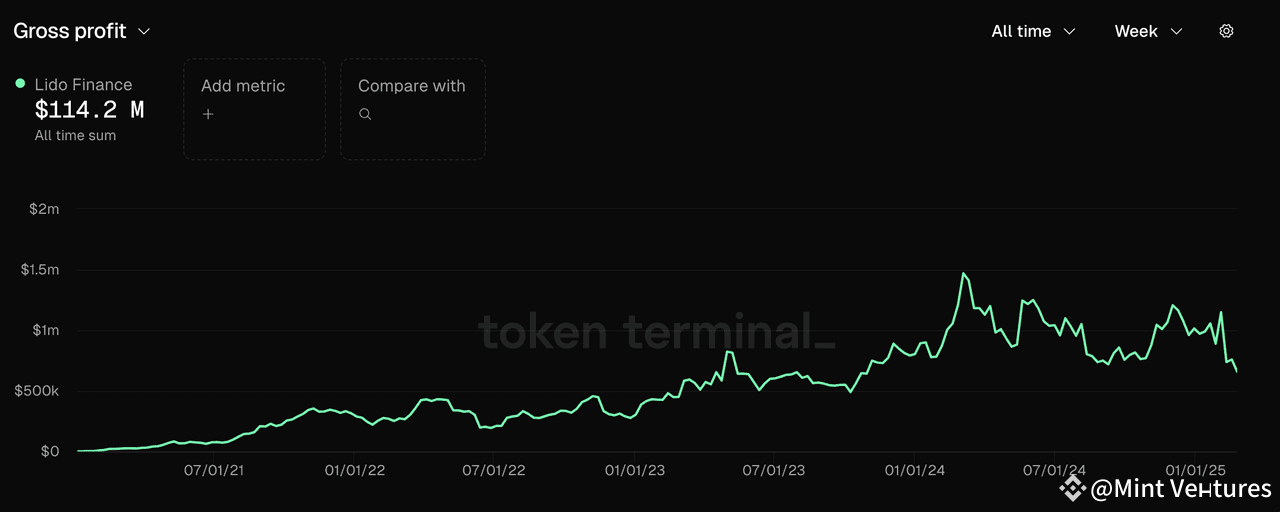1280x512 pixels.
Task: Click the $500k y-axis label
Action: point(39,391)
